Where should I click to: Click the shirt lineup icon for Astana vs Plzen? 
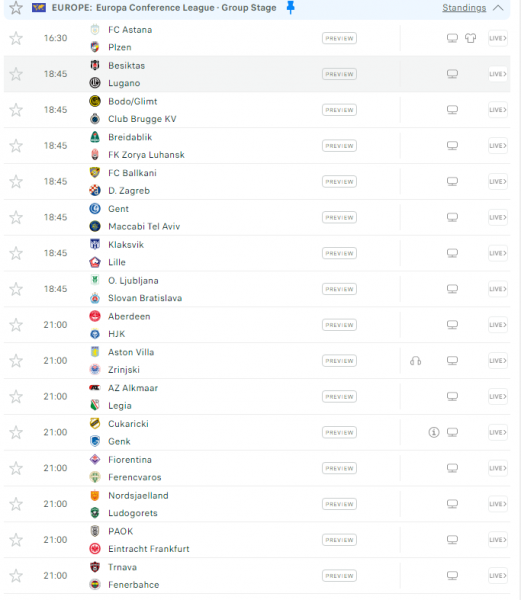(471, 38)
